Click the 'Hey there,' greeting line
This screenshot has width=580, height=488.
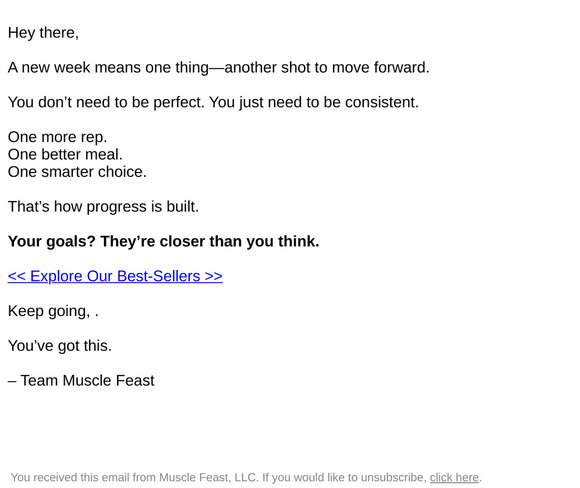[x=43, y=33]
